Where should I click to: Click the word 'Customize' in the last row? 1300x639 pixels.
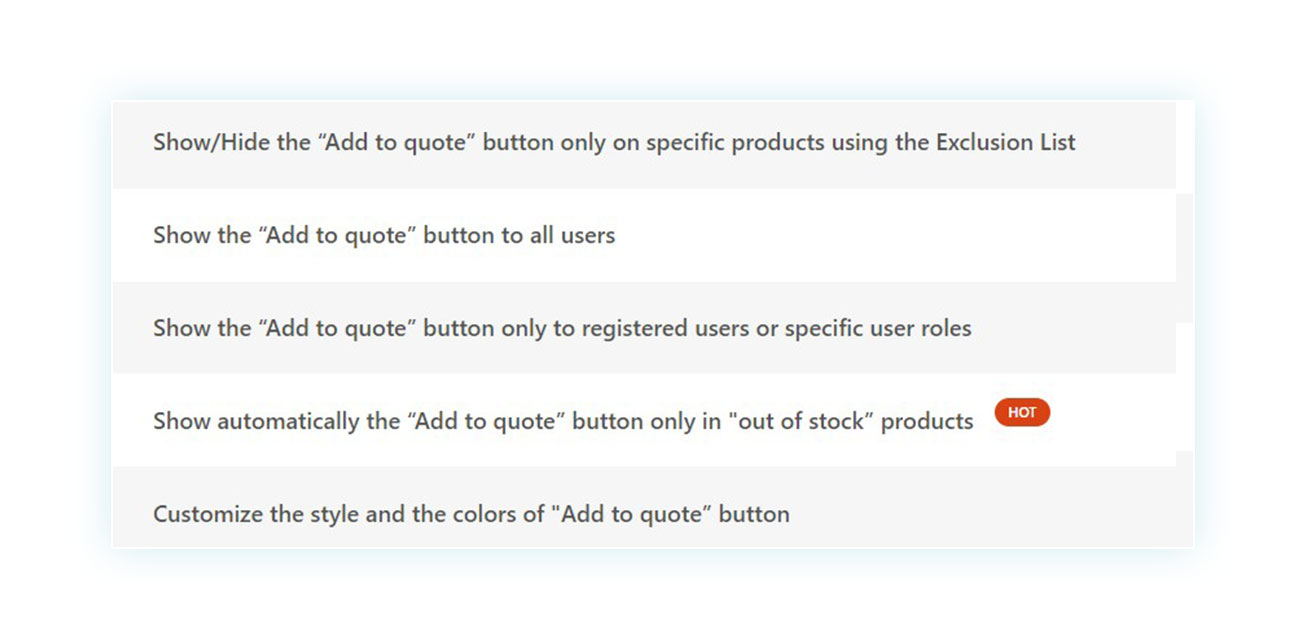(x=208, y=514)
